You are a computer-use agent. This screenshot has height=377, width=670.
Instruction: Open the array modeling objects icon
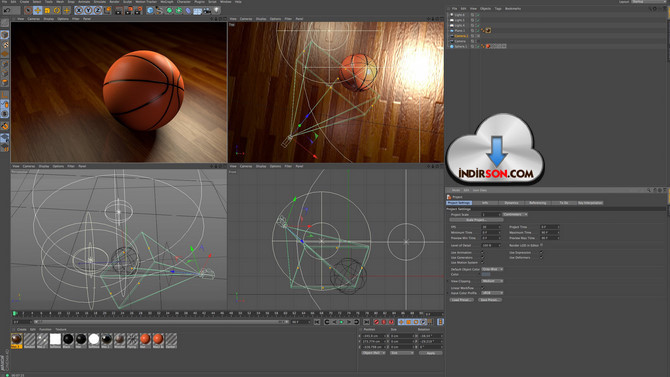coord(179,10)
